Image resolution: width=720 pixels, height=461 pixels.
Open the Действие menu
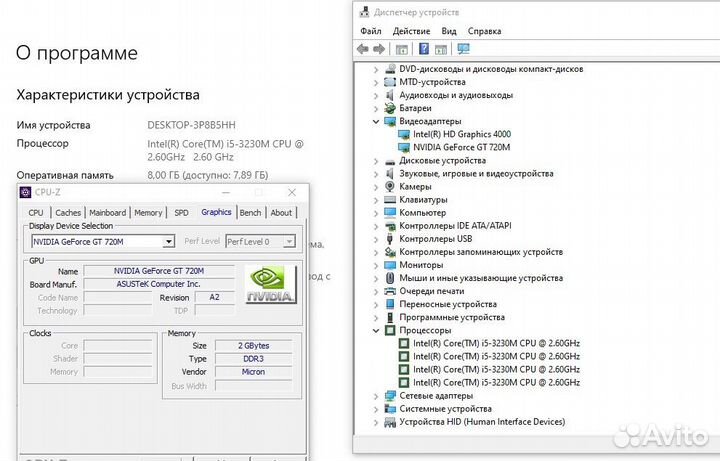pos(411,31)
